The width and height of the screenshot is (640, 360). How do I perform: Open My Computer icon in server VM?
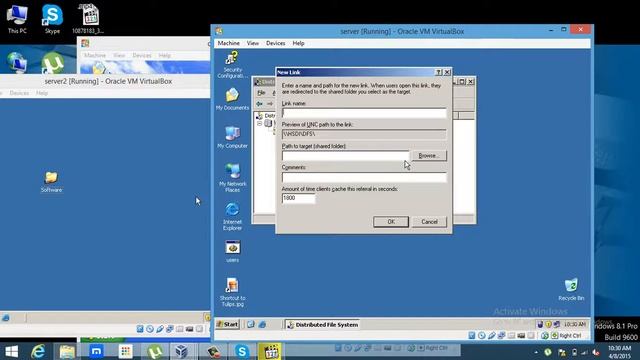[232, 137]
